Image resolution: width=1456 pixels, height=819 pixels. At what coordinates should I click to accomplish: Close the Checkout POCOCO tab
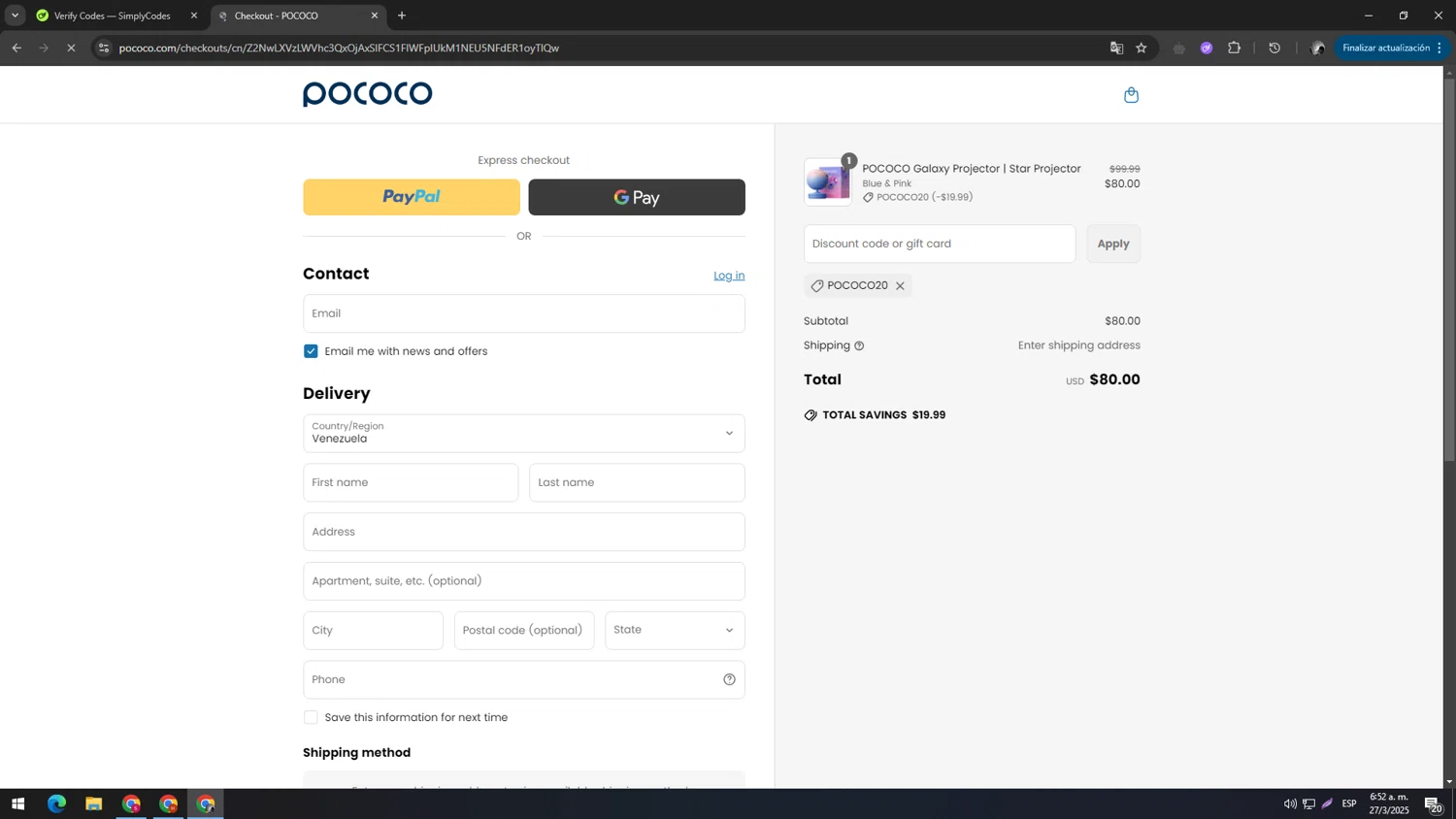click(x=375, y=16)
